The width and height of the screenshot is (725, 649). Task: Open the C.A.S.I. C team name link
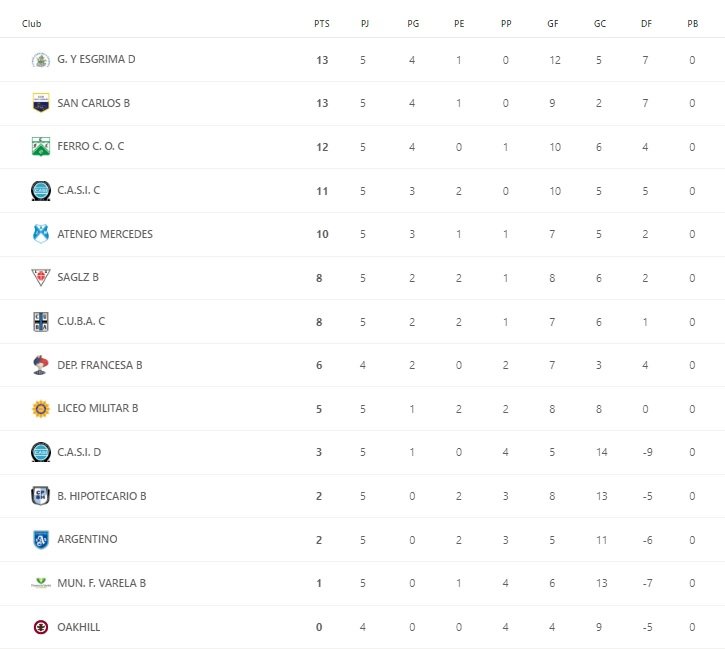tap(79, 190)
